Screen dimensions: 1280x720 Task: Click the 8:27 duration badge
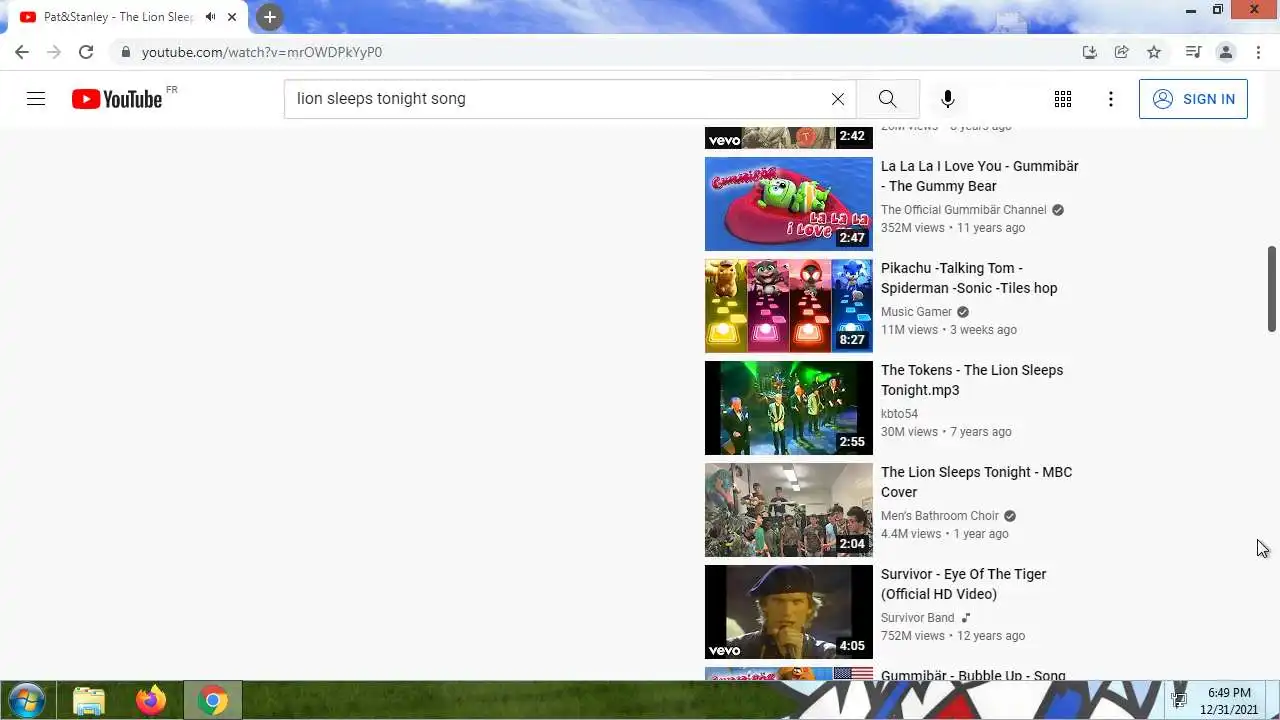coord(852,340)
